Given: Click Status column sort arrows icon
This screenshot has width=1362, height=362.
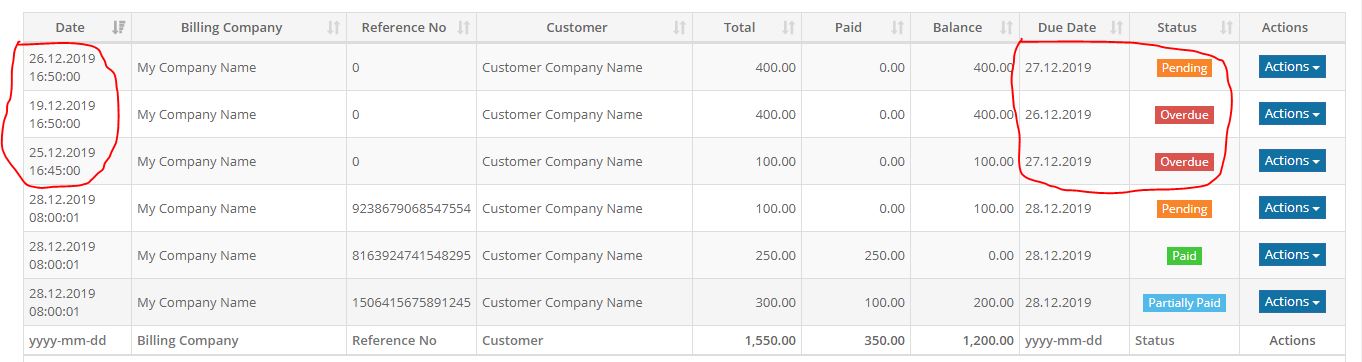Looking at the screenshot, I should (x=1227, y=28).
